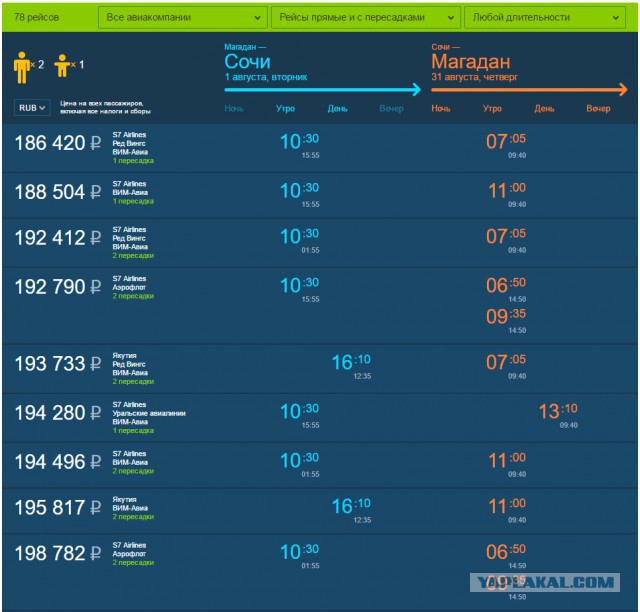Image resolution: width=640 pixels, height=612 pixels.
Task: Click the '78 рейсов' flights count
Action: (36, 18)
